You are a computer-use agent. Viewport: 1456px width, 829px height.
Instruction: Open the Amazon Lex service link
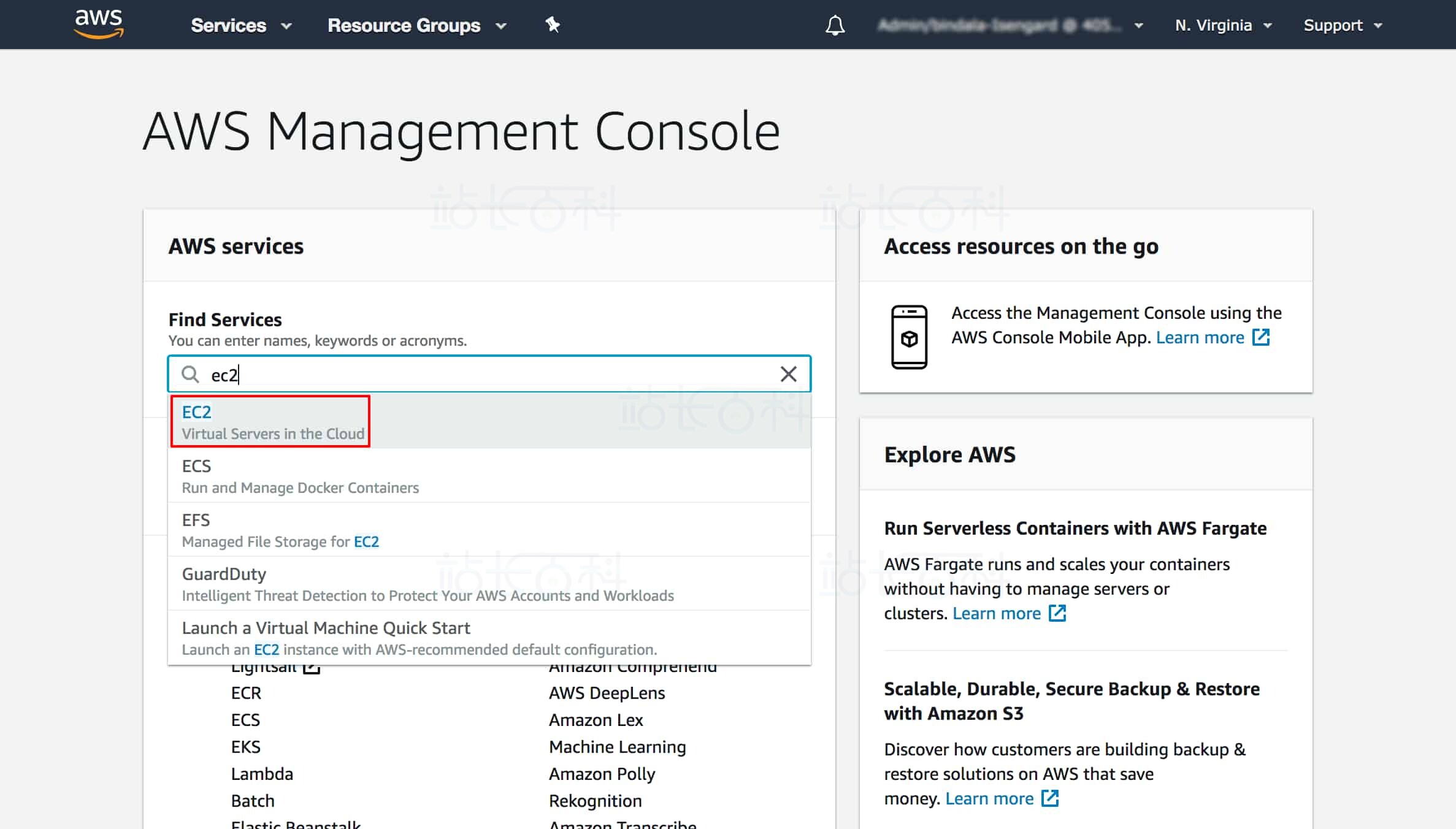pyautogui.click(x=596, y=720)
